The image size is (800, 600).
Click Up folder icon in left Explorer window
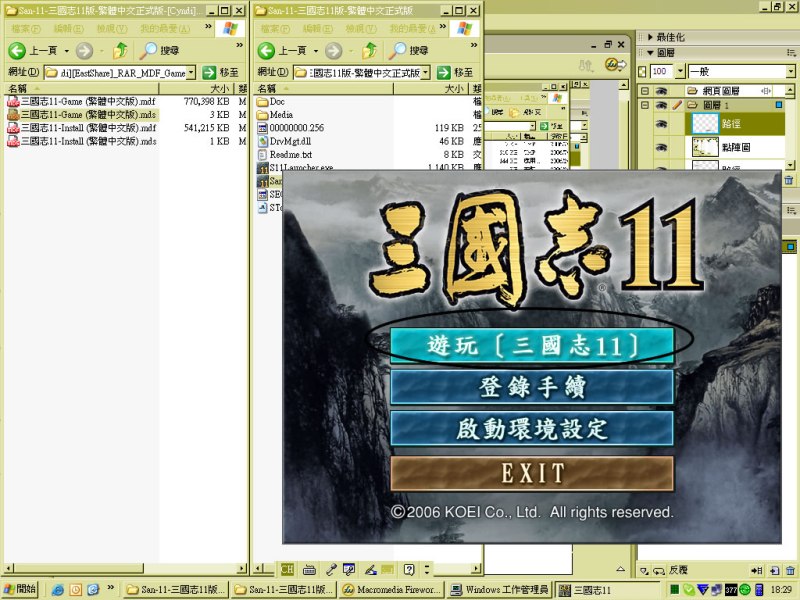coord(120,51)
